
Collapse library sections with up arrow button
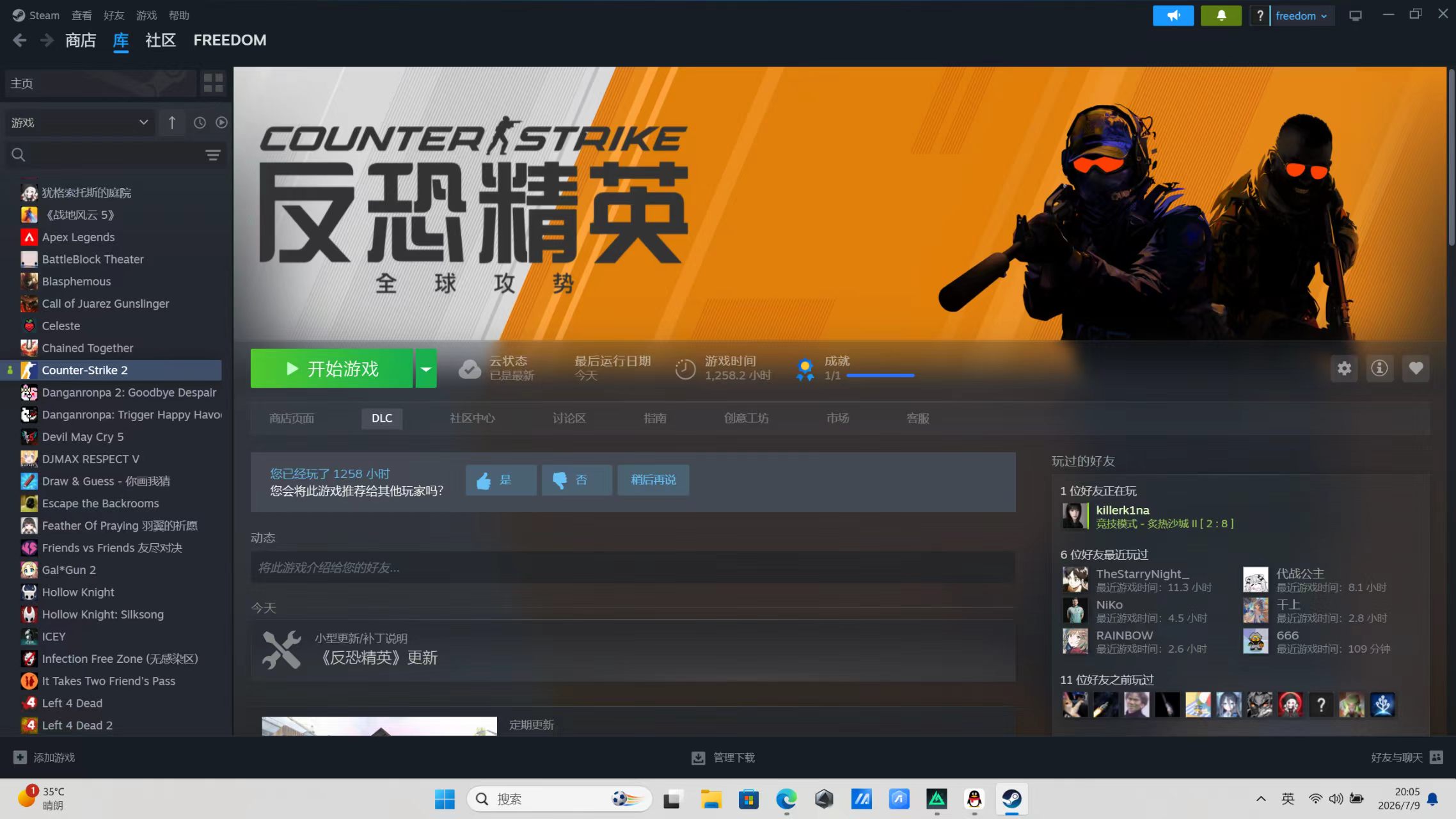tap(171, 122)
